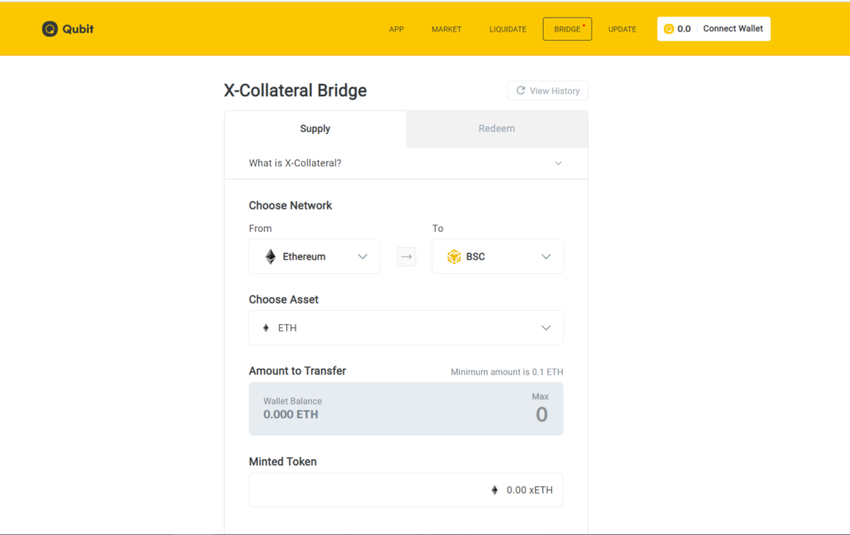Open the MARKET menu item
This screenshot has height=535, width=850.
point(447,29)
